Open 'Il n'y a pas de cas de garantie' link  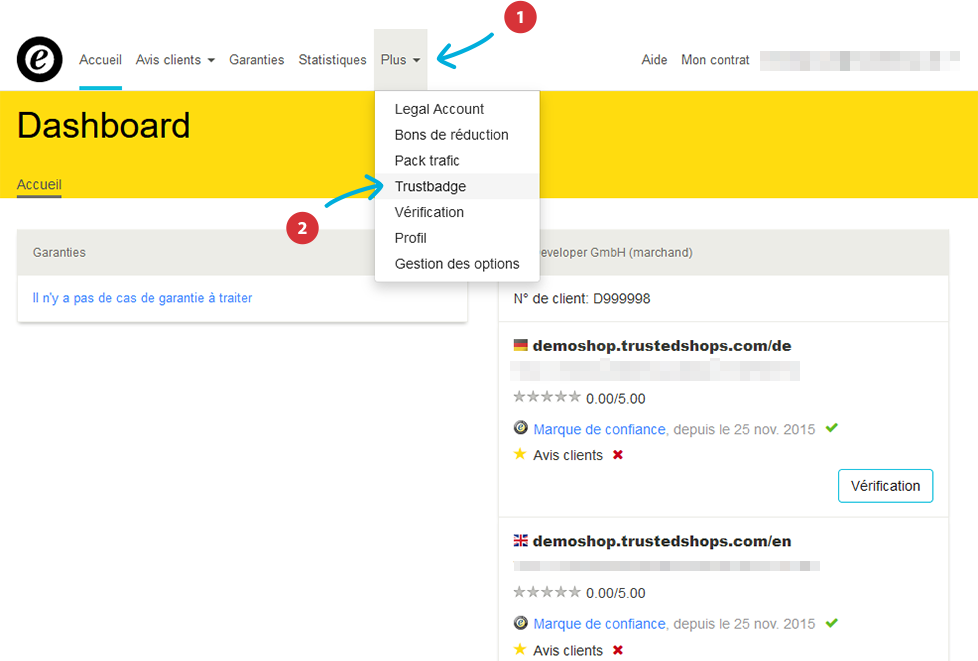[x=142, y=298]
